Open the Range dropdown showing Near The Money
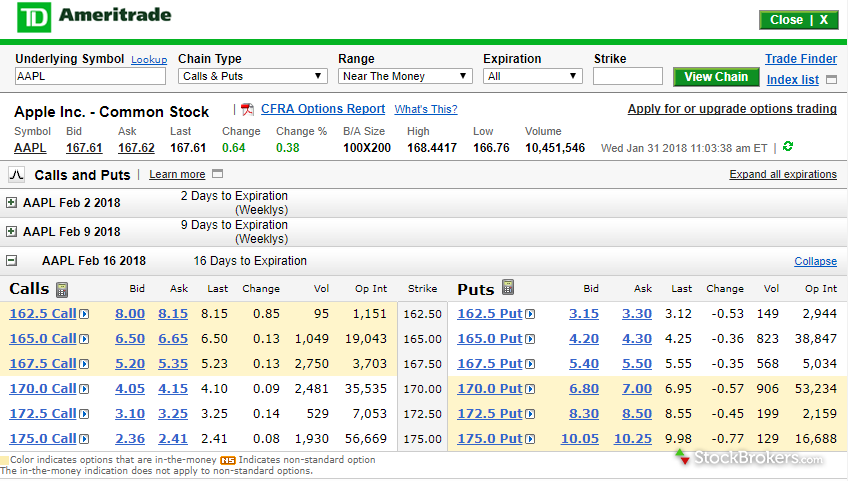848x481 pixels. coord(405,76)
